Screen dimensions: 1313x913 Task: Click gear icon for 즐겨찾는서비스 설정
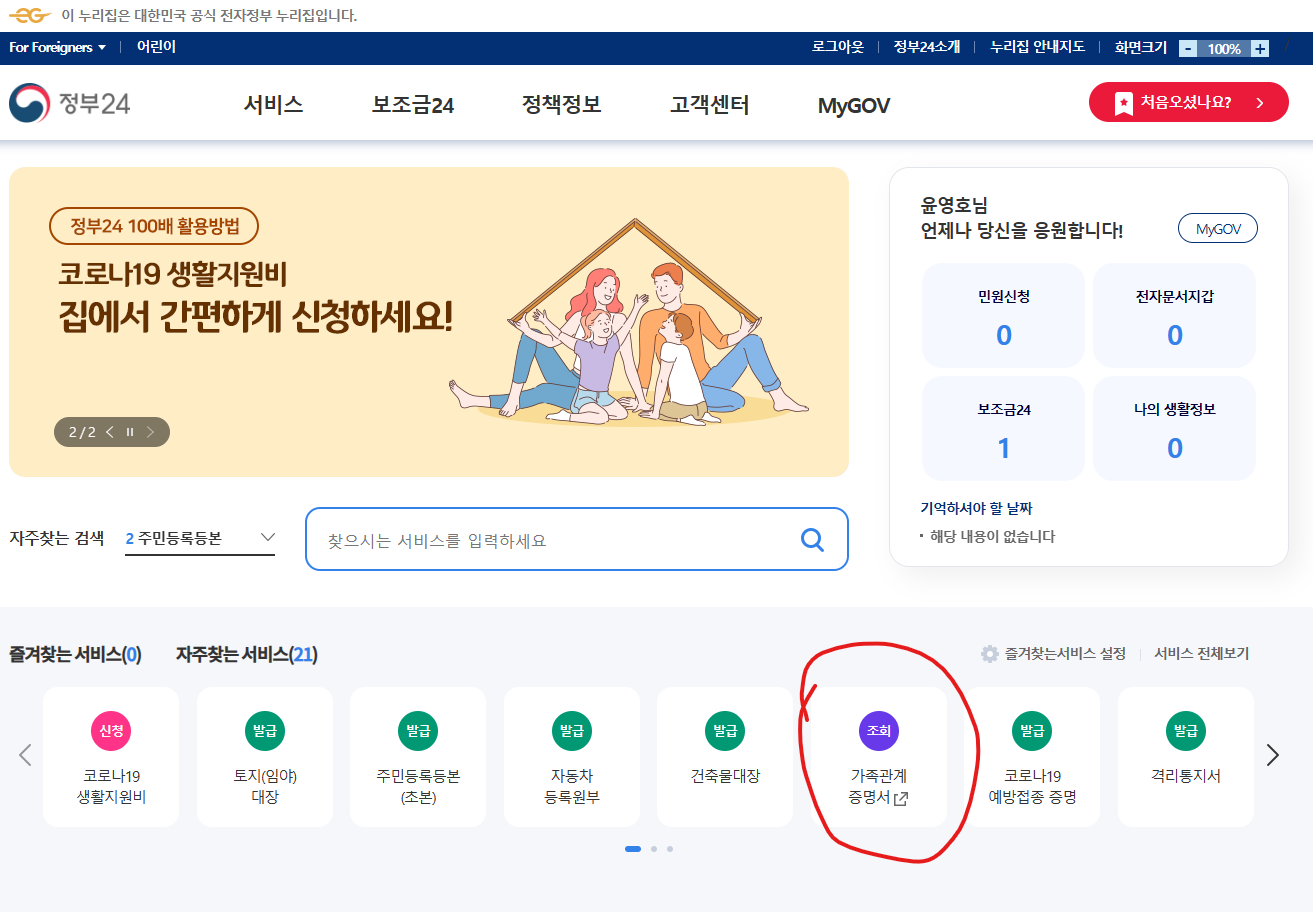coord(990,654)
